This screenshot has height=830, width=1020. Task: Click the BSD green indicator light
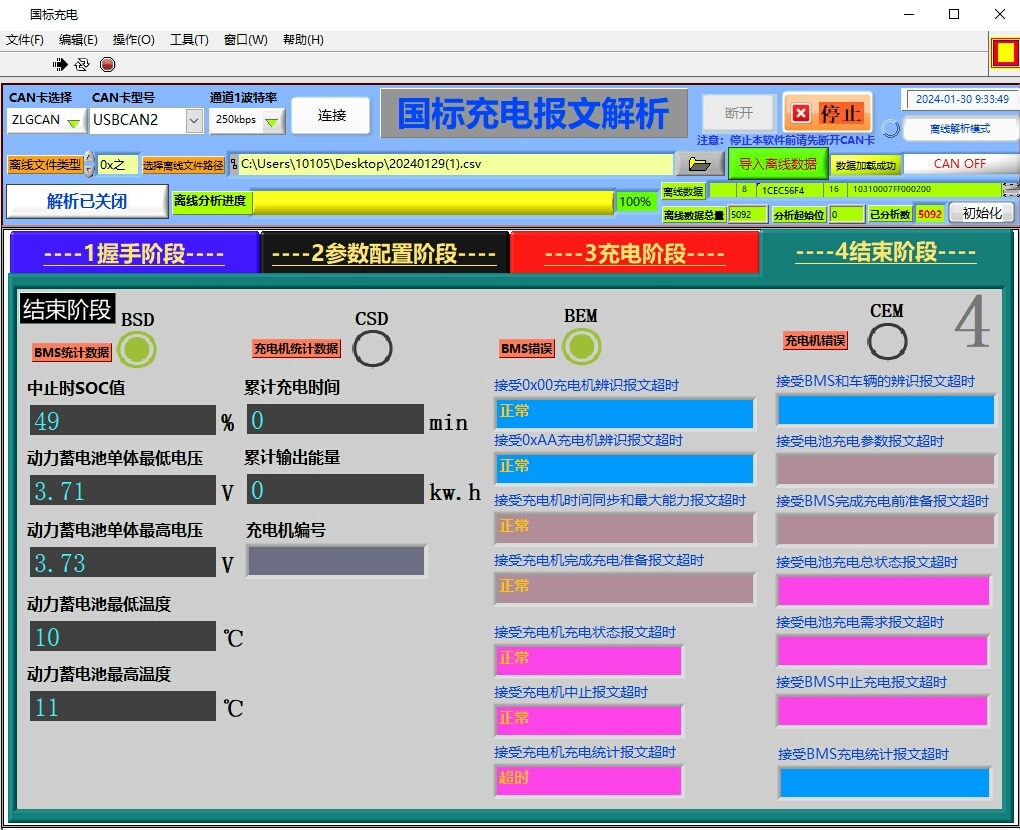click(x=137, y=349)
